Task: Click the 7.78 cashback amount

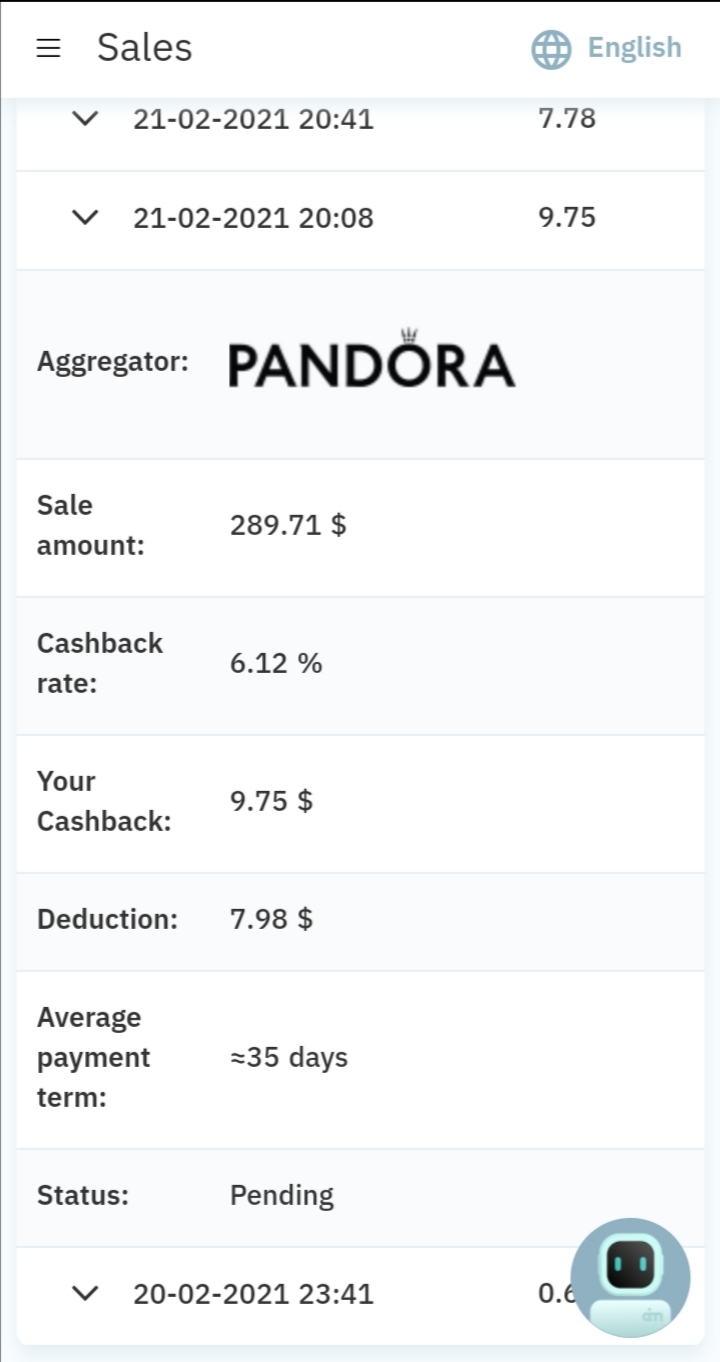Action: tap(567, 119)
